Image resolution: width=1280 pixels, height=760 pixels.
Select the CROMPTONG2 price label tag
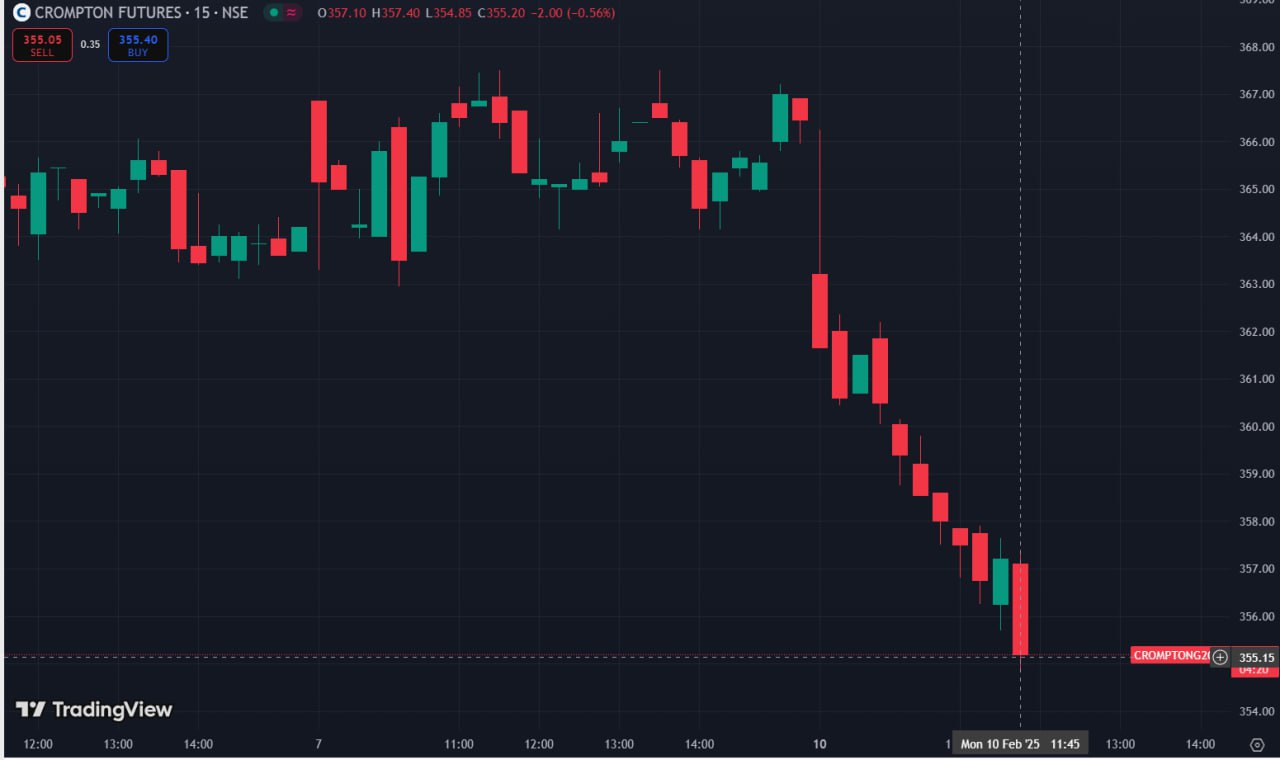click(1170, 656)
